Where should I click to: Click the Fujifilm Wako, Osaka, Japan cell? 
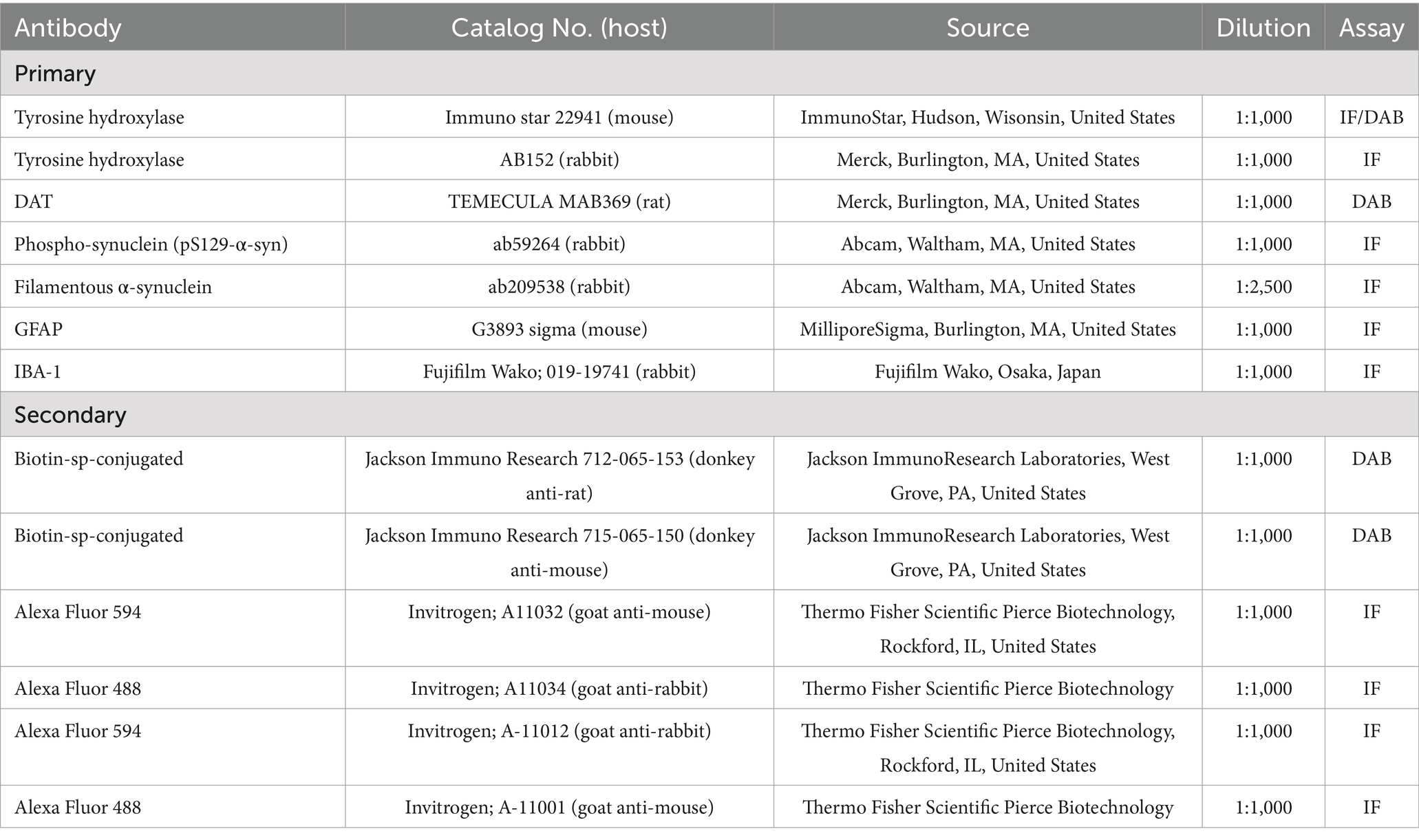coord(988,372)
